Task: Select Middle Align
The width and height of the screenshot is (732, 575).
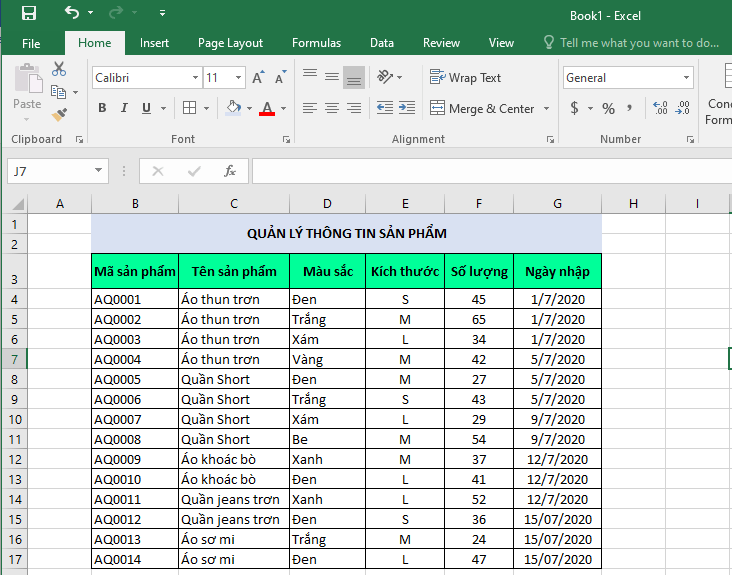Action: pos(332,77)
